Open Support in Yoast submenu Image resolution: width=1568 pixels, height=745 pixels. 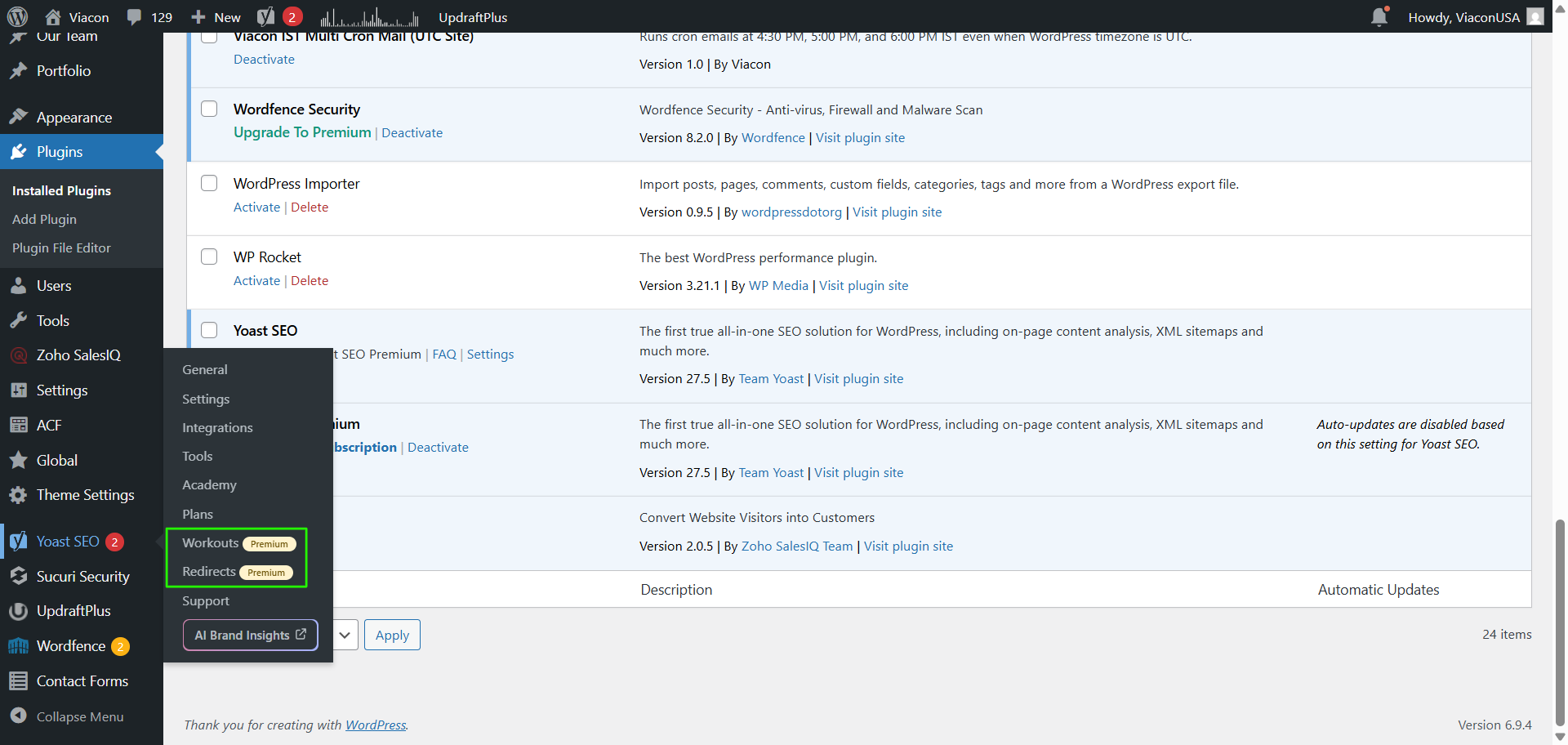coord(206,600)
